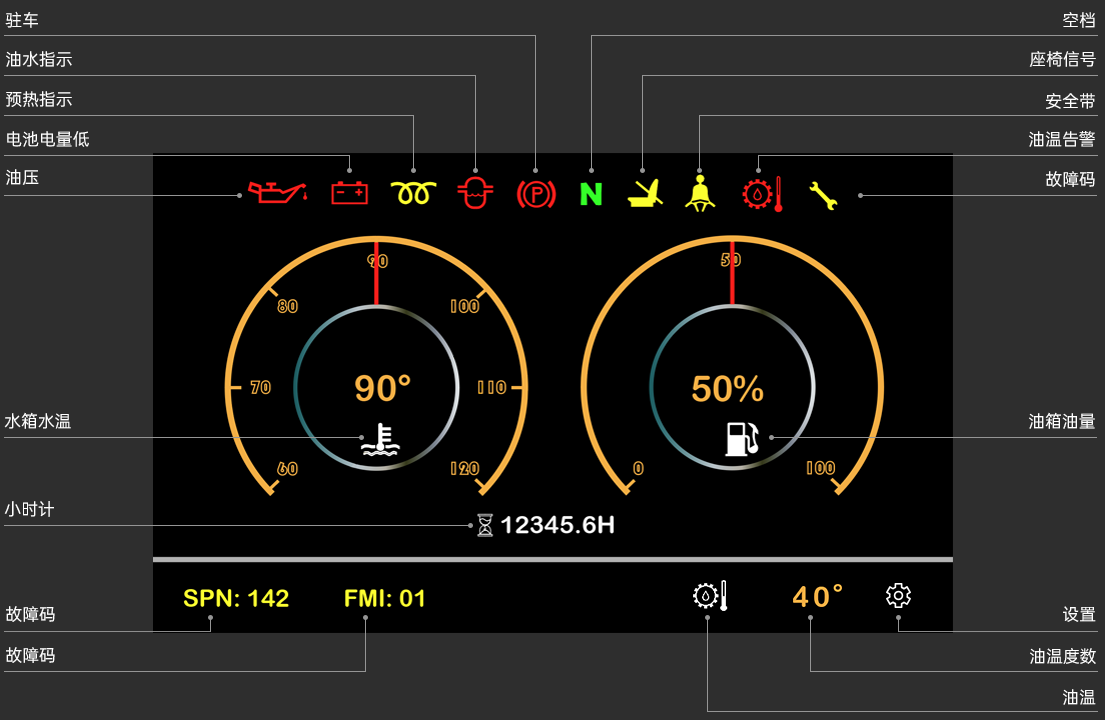Viewport: 1105px width, 720px height.
Task: Tap the red oil temperature alarm icon
Action: 760,193
